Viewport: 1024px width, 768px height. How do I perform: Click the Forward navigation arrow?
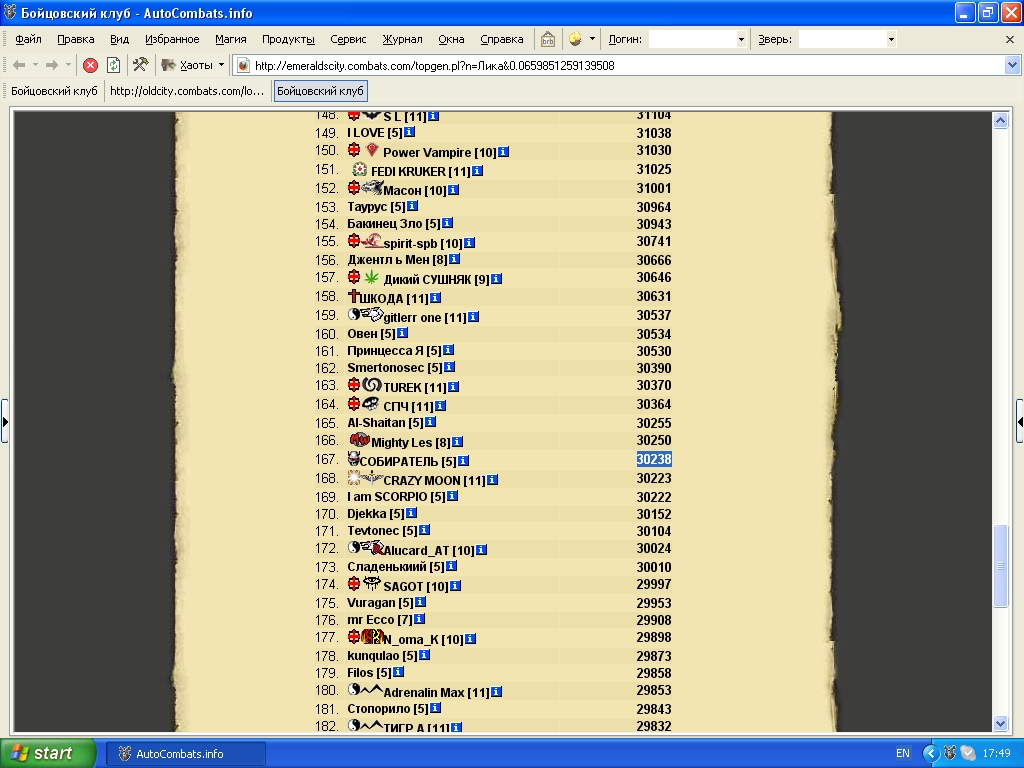click(52, 65)
